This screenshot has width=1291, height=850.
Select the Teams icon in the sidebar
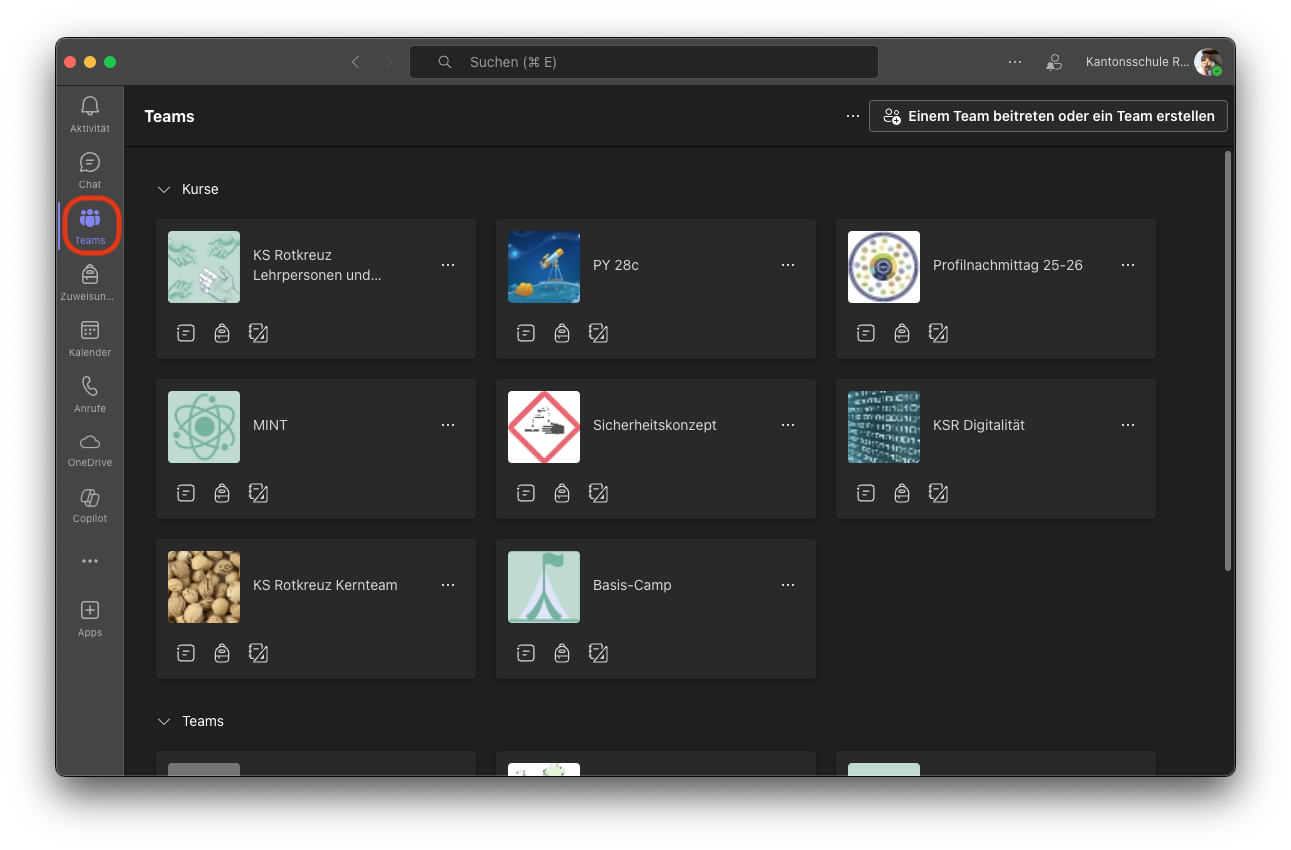[90, 226]
